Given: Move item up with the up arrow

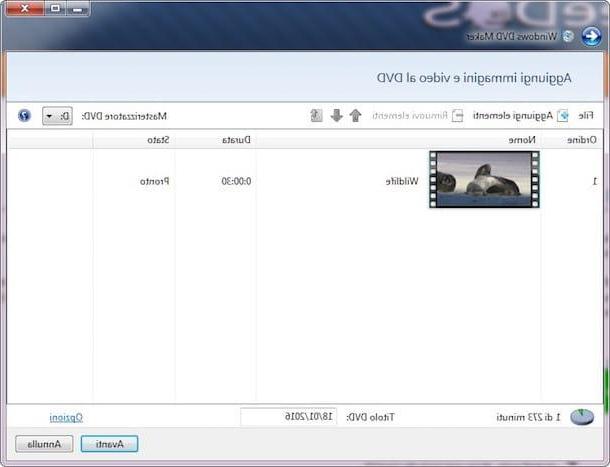Looking at the screenshot, I should pos(355,116).
